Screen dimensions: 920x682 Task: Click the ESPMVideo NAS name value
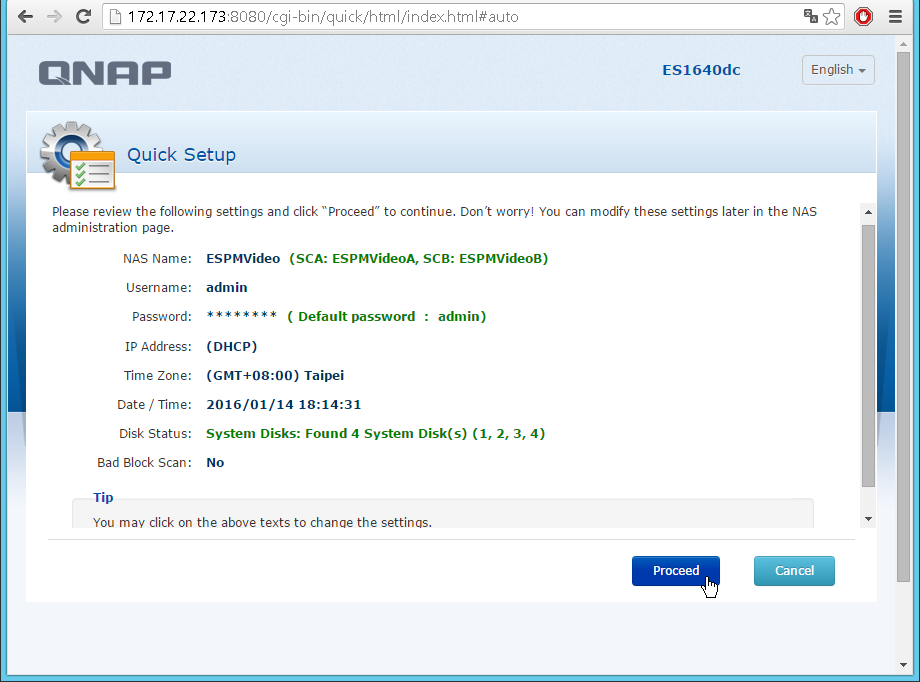click(243, 258)
